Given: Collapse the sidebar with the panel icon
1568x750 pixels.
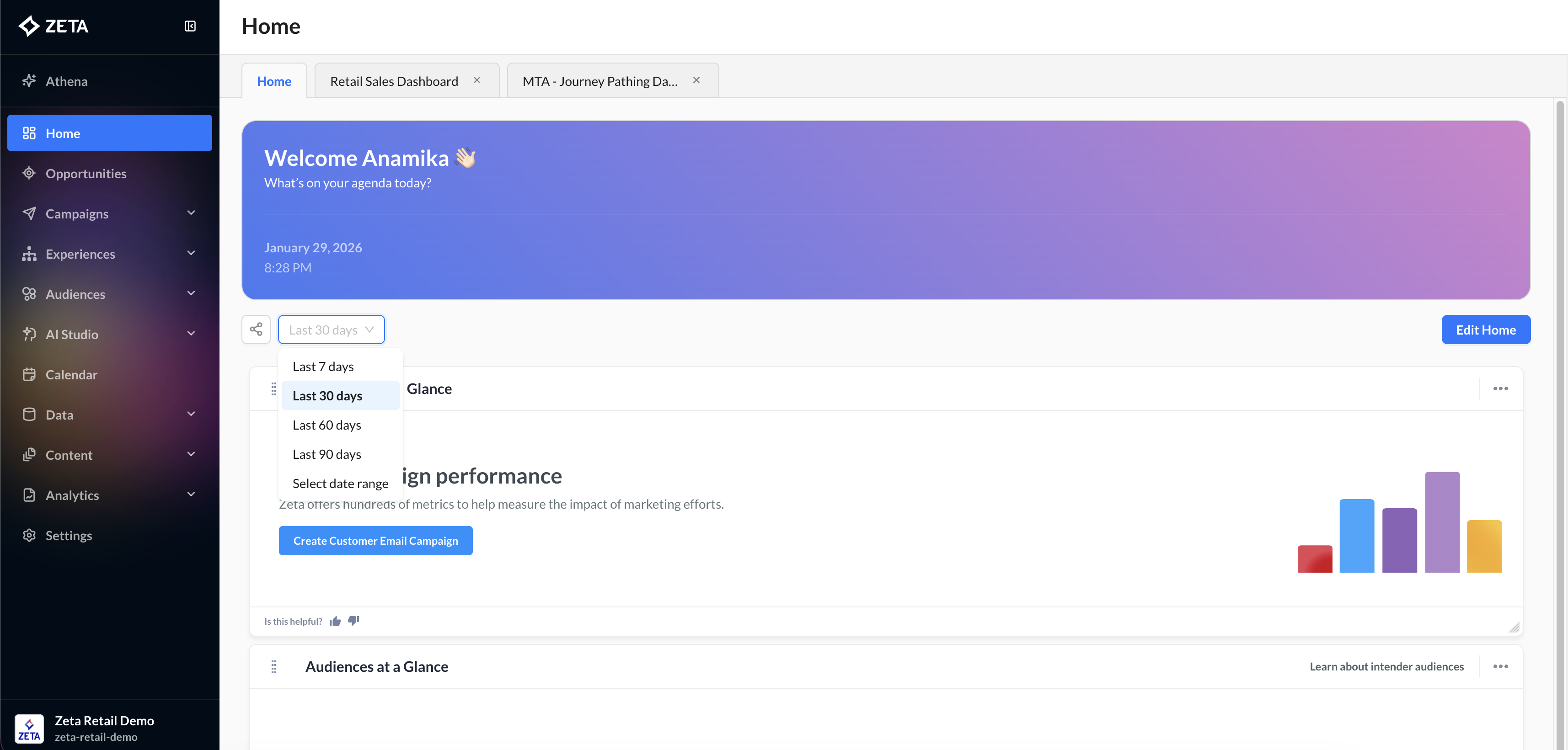Looking at the screenshot, I should (x=190, y=26).
